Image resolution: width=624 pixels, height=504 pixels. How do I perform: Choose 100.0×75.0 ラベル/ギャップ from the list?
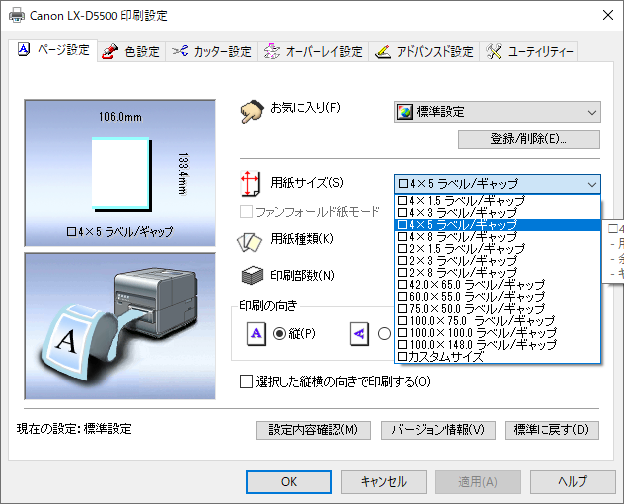click(x=497, y=320)
